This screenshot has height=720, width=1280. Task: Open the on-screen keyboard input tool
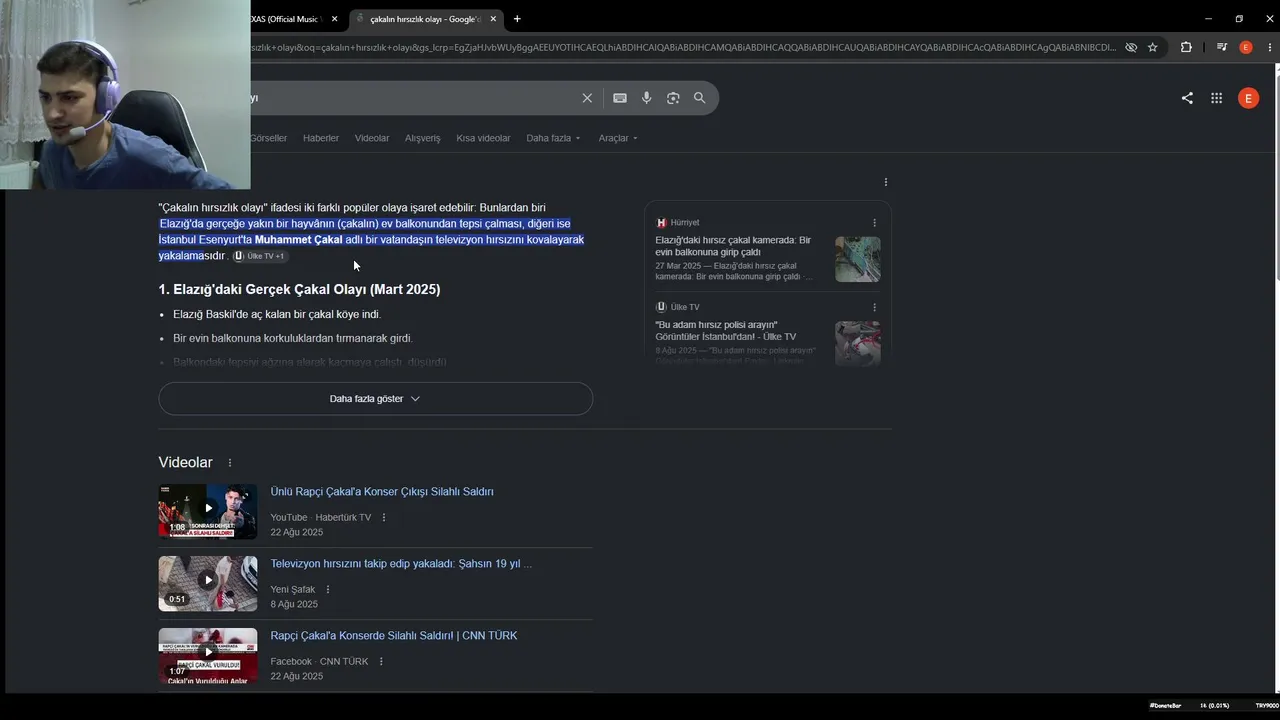tap(620, 98)
